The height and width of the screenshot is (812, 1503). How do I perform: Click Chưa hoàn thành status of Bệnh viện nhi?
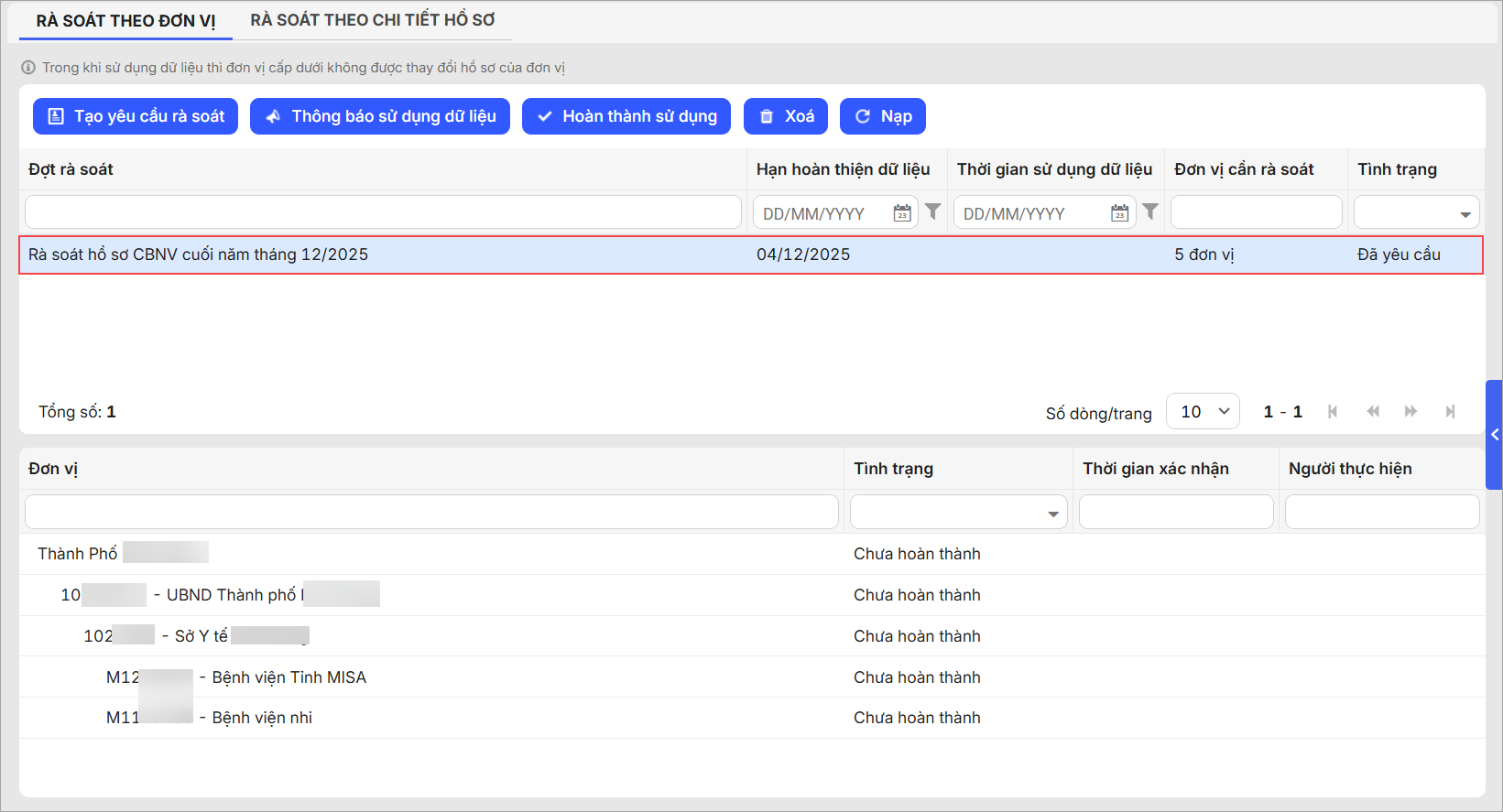pyautogui.click(x=917, y=718)
